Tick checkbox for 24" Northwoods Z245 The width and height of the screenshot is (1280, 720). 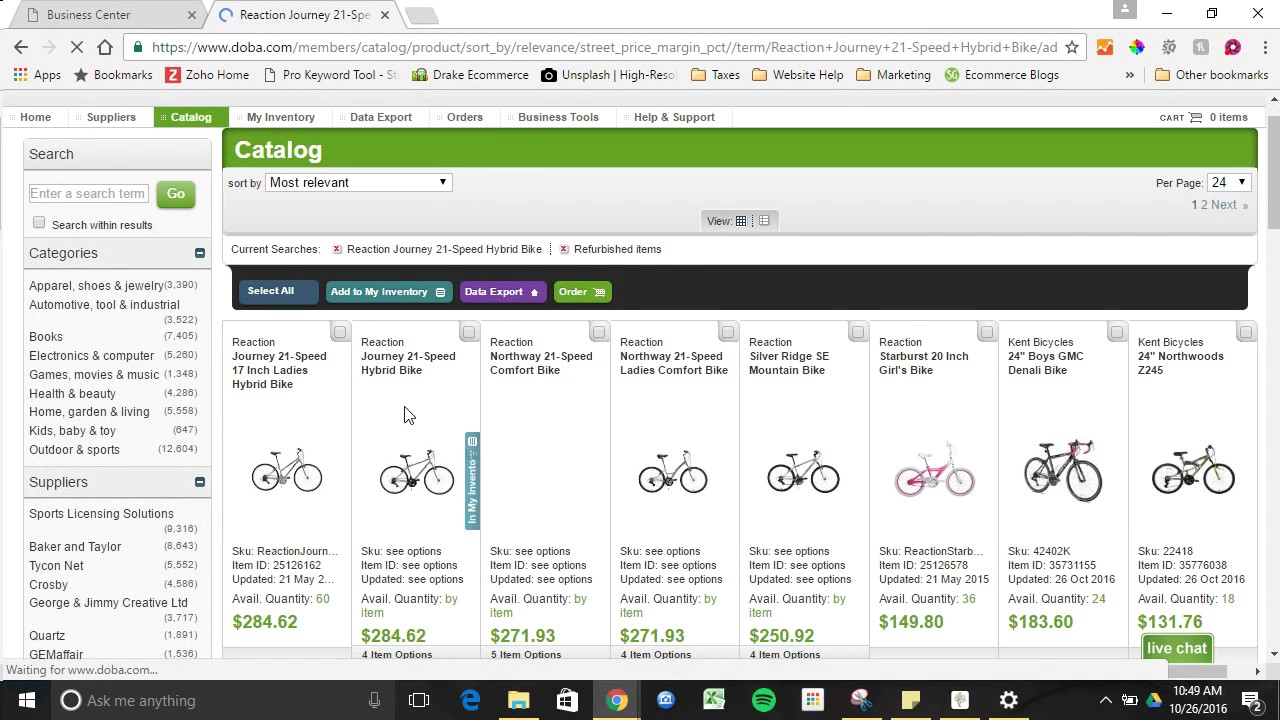click(1246, 332)
